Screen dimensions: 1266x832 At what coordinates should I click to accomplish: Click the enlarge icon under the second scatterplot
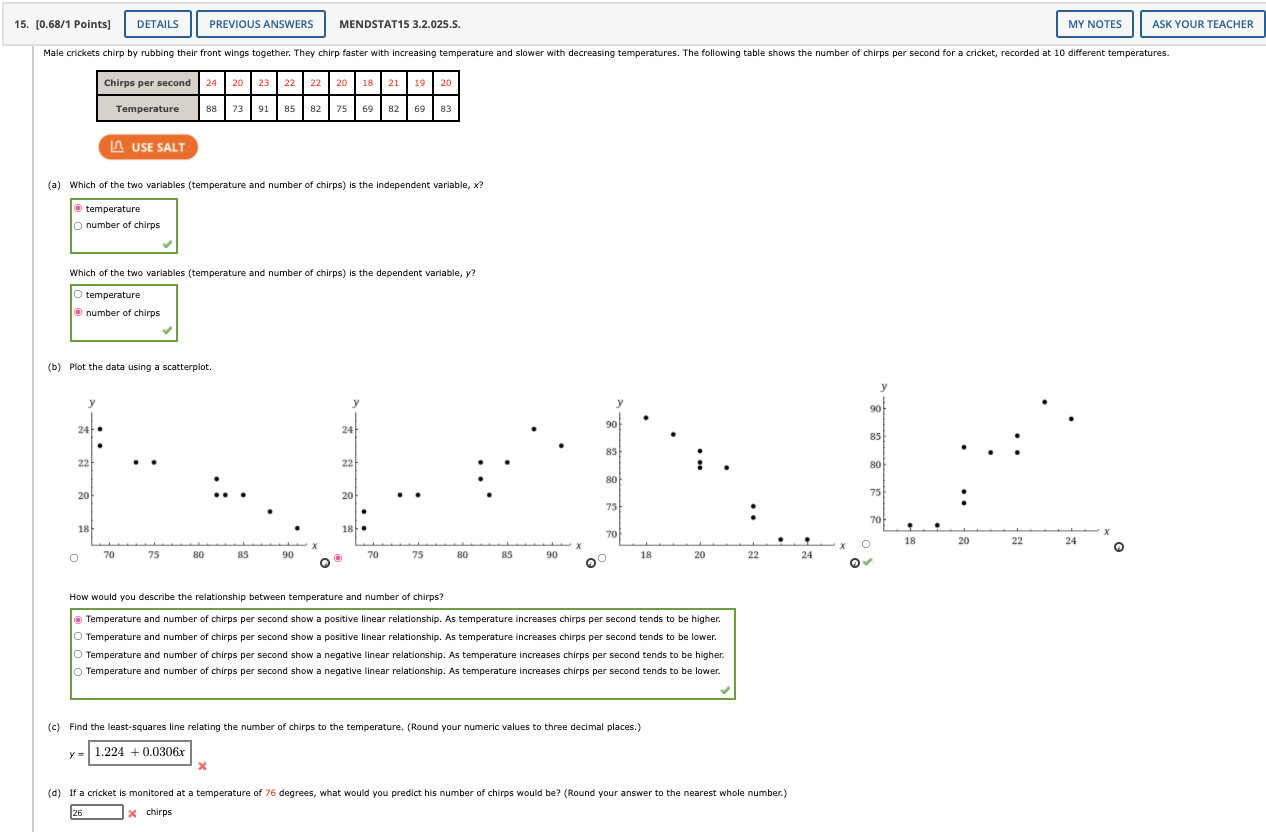pos(590,563)
